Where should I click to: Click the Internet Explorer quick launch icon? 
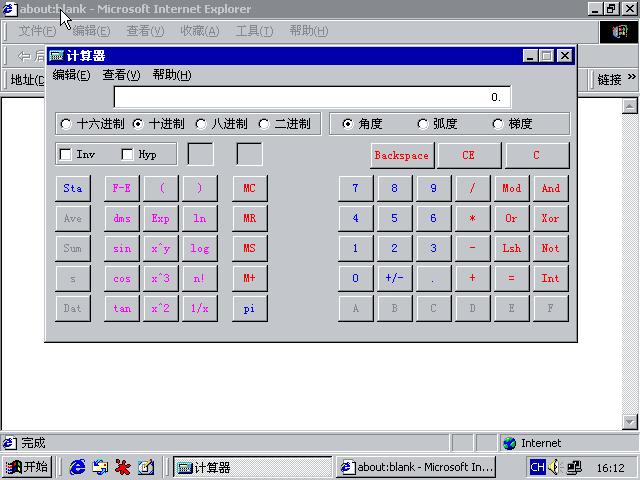(77, 467)
